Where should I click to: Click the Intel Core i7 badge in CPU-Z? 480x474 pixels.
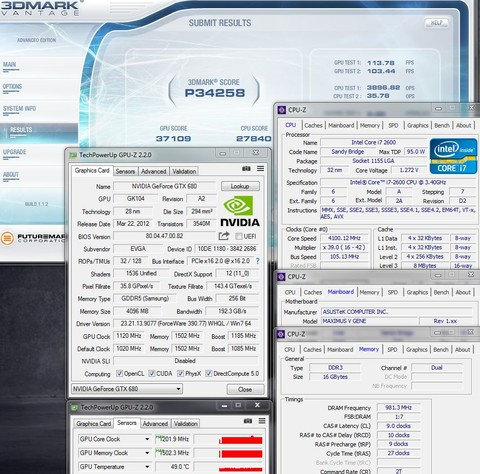click(x=453, y=156)
